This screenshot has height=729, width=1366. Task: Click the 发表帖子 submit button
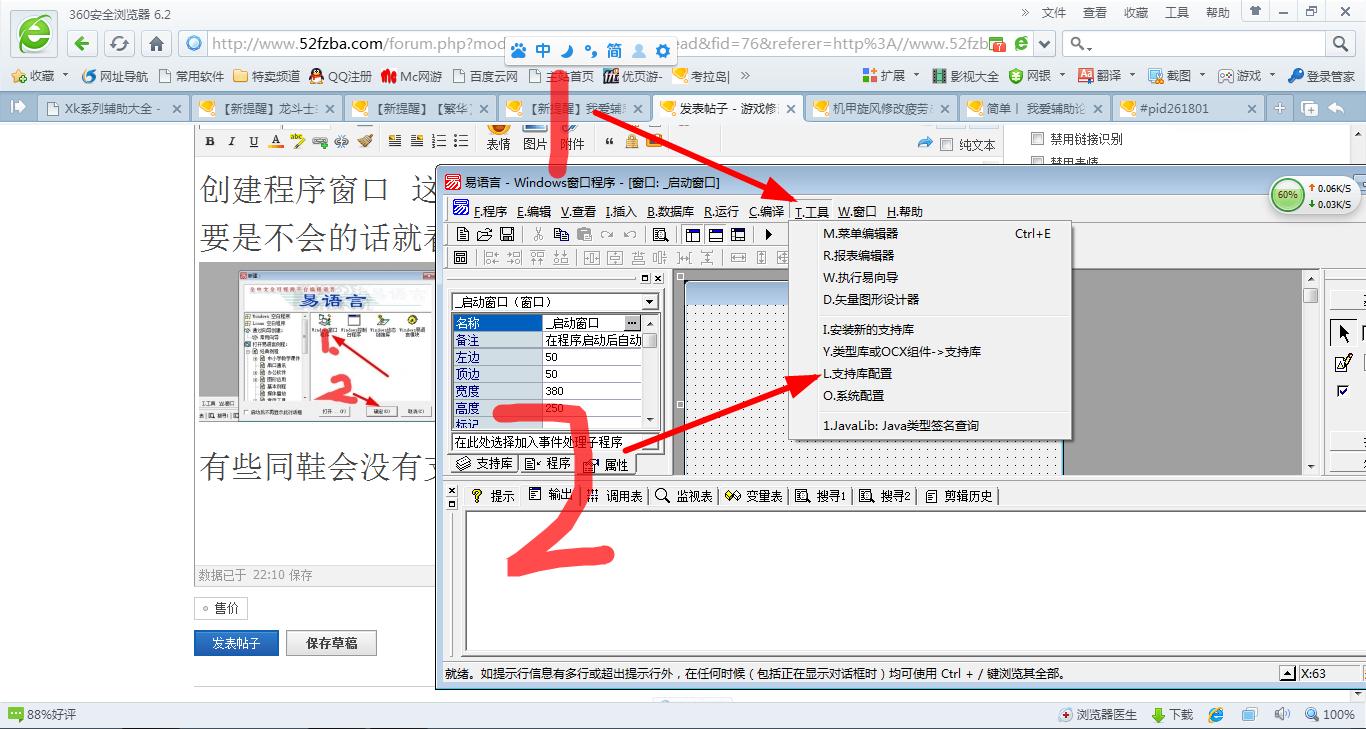[236, 643]
